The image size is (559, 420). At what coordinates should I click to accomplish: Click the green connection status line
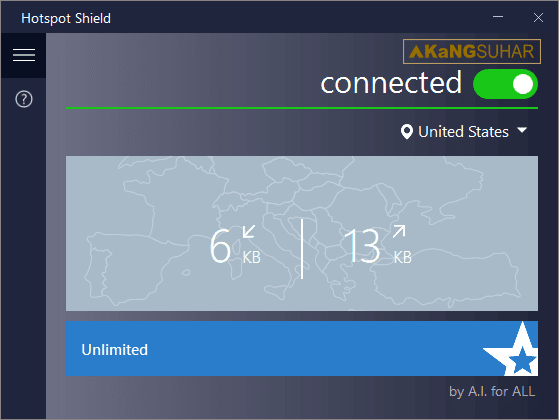(302, 108)
